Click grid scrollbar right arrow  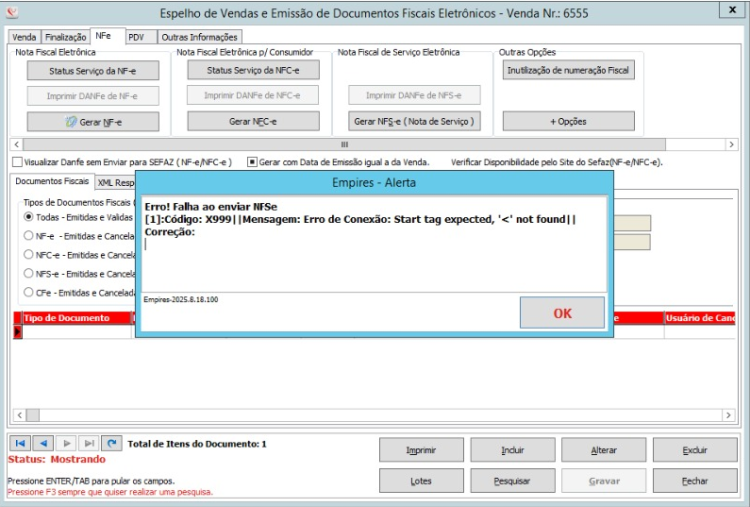[728, 415]
